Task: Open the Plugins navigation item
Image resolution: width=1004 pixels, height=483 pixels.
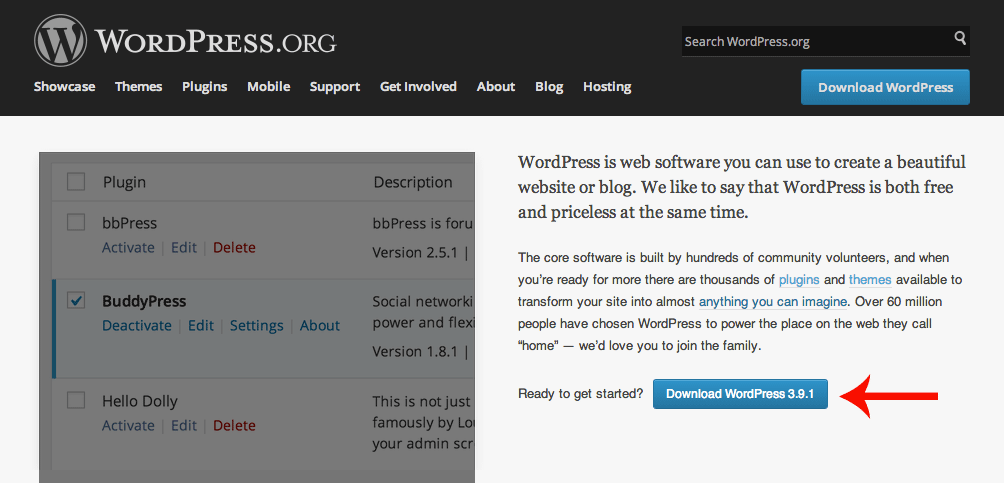Action: click(x=204, y=86)
